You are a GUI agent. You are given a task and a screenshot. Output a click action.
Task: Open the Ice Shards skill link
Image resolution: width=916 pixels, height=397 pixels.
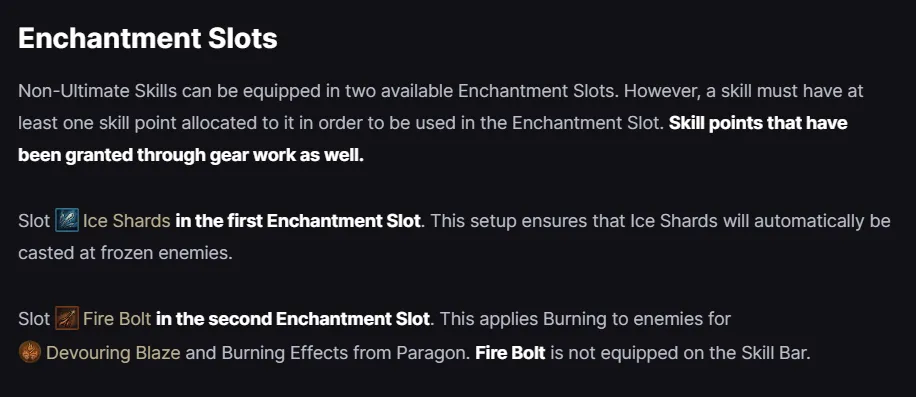[x=127, y=221]
